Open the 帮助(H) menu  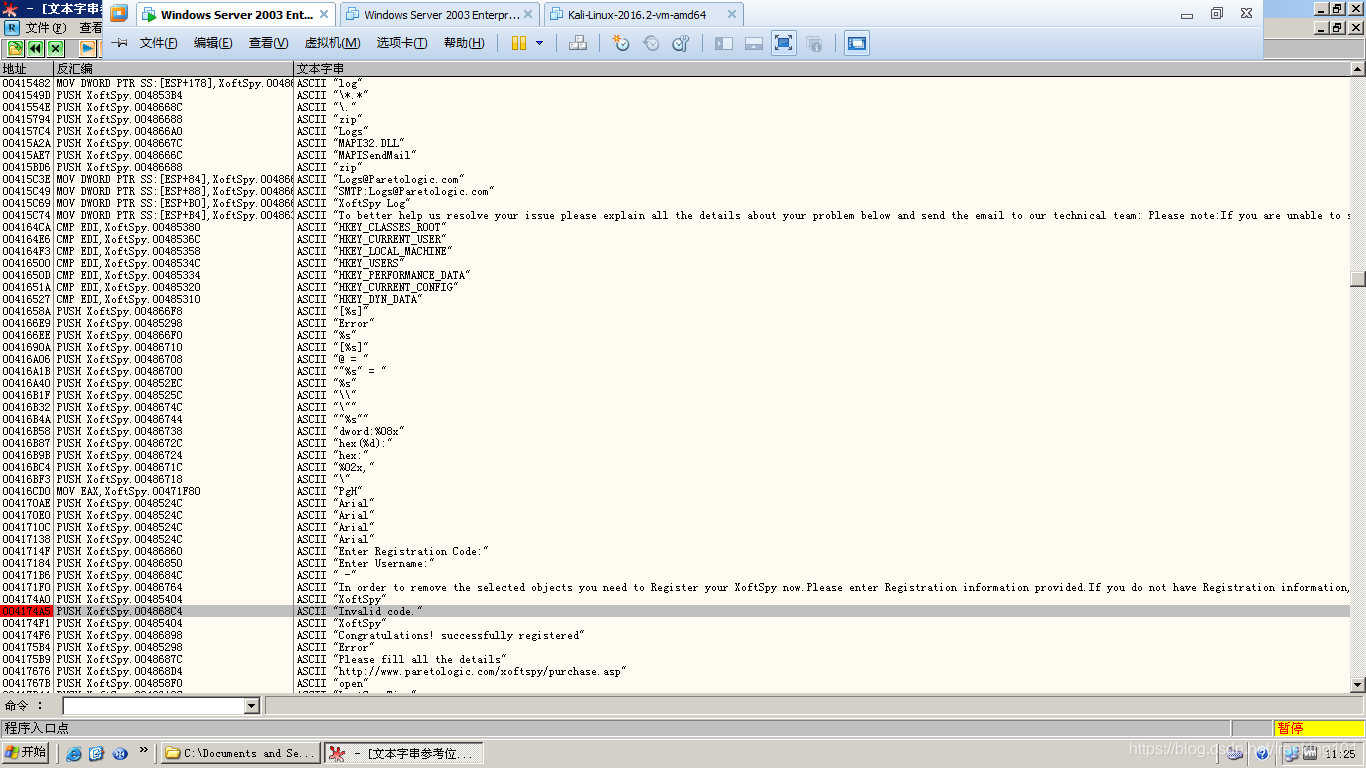tap(463, 43)
